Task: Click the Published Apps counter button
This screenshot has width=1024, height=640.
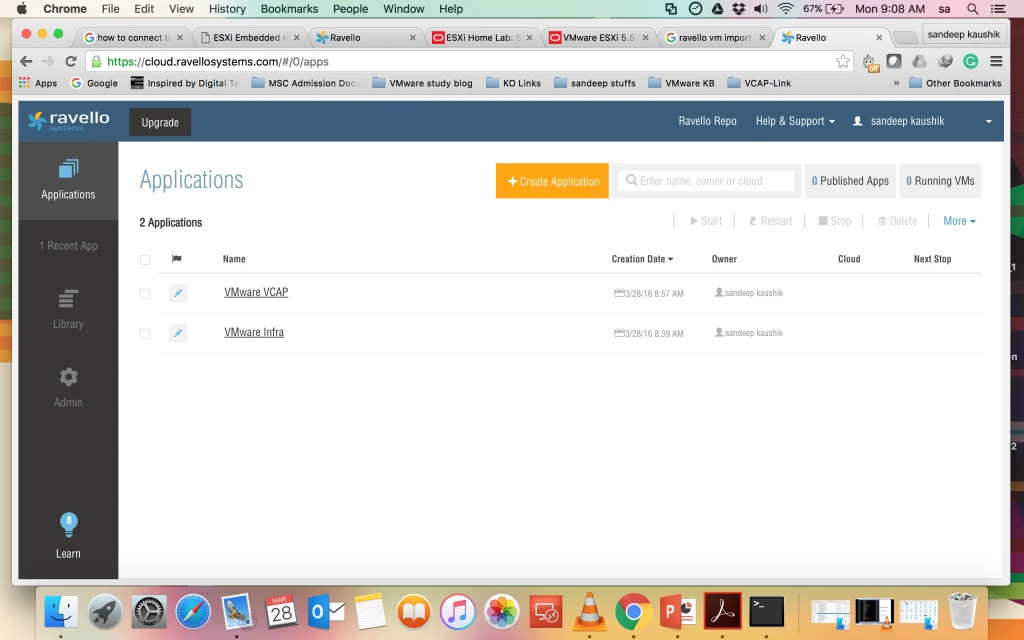Action: (x=850, y=181)
